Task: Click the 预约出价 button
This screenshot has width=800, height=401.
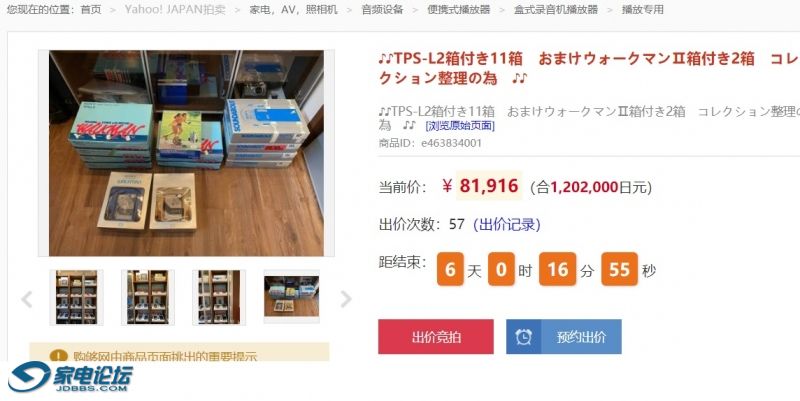Action: [564, 337]
